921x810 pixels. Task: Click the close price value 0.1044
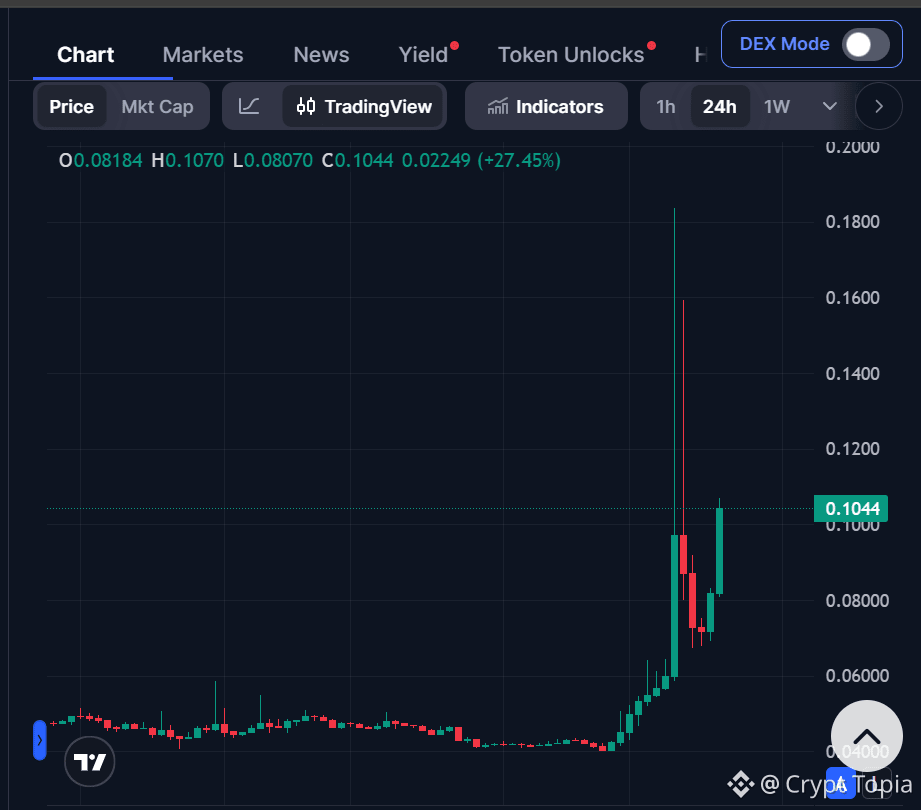364,160
